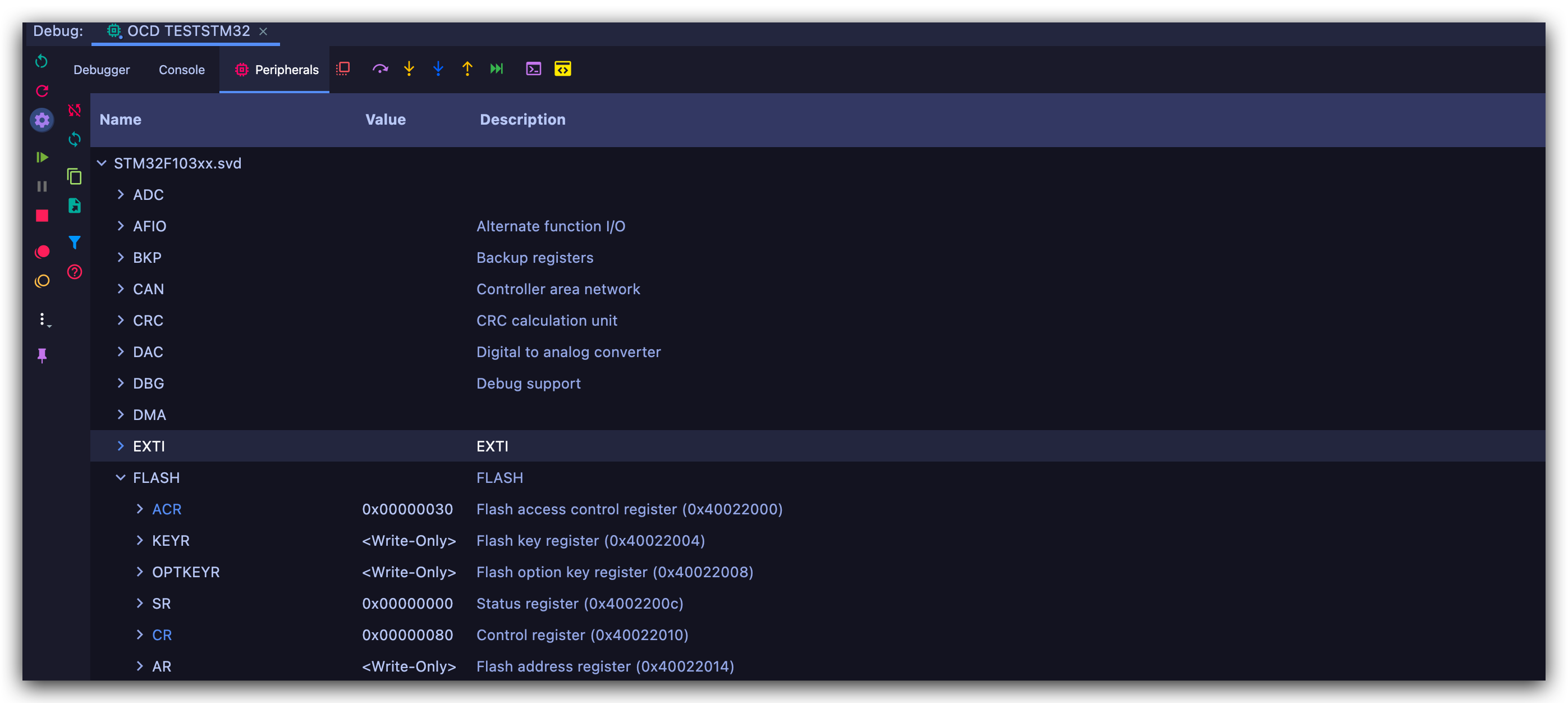Screen dimensions: 1568x703
Task: Click the CR register value 0x00000080
Action: coord(407,634)
